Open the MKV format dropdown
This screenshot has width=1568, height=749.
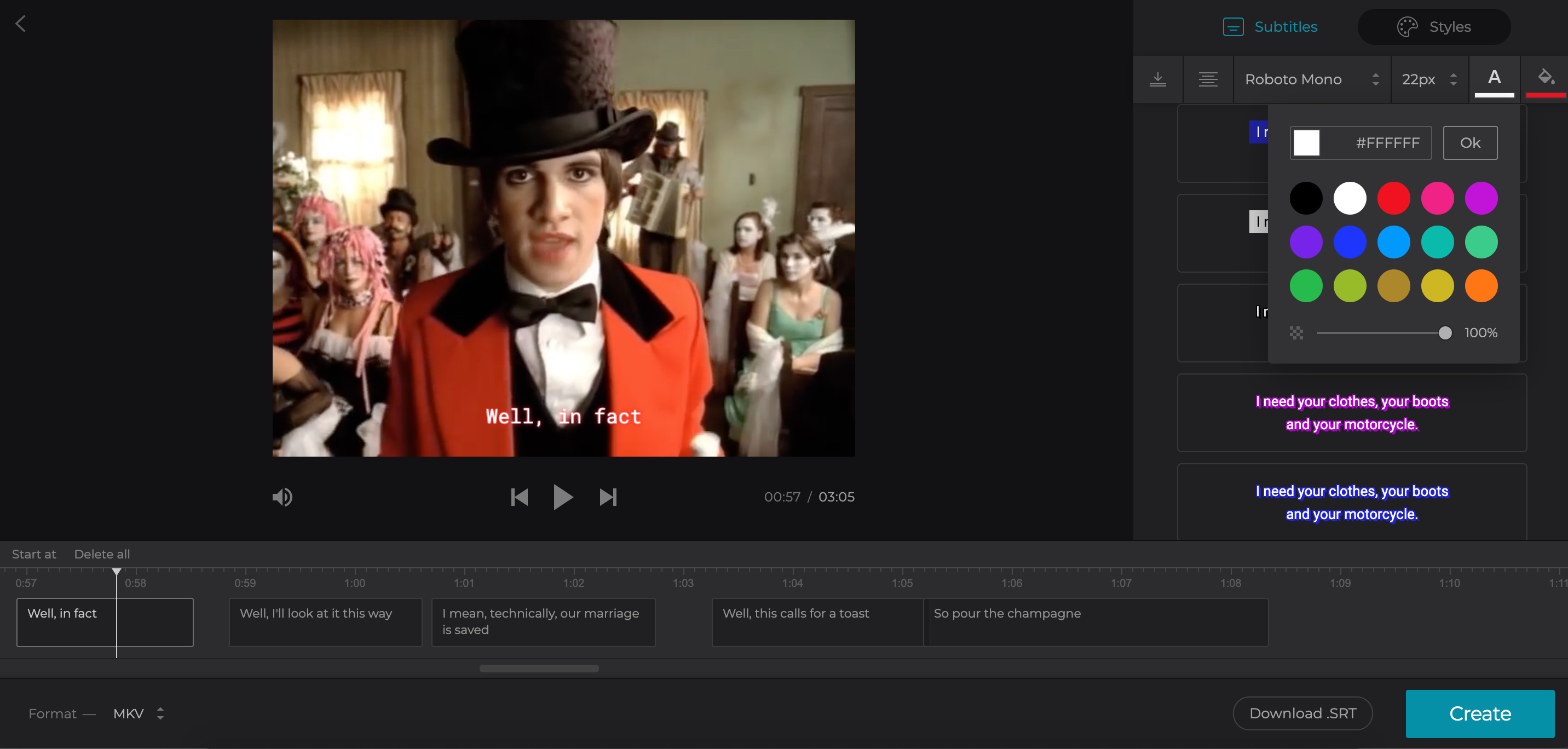(x=138, y=713)
